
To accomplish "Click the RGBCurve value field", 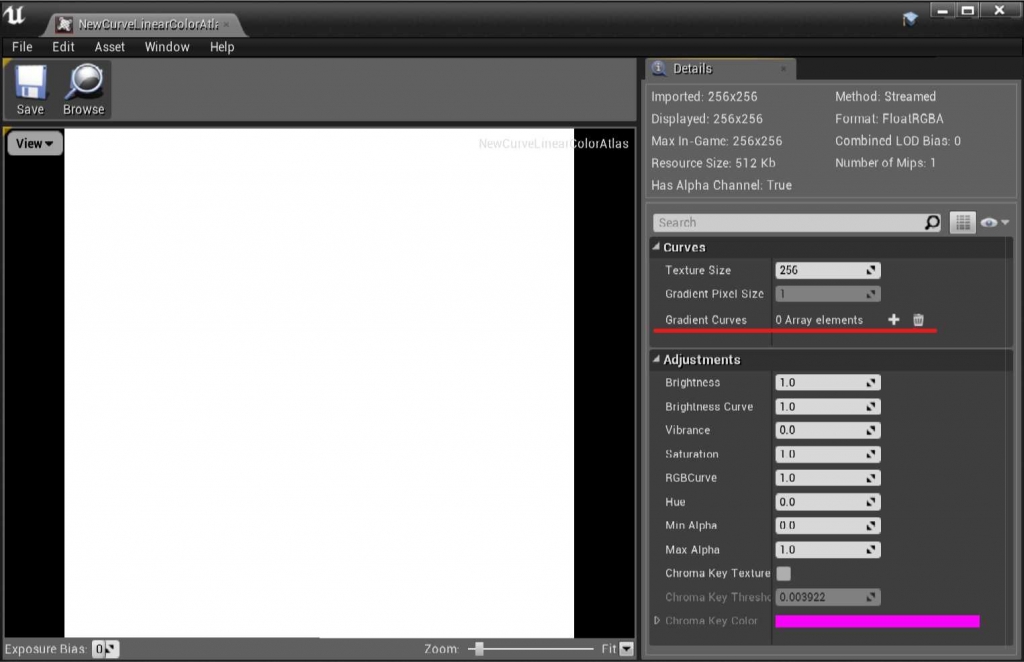I will point(827,478).
